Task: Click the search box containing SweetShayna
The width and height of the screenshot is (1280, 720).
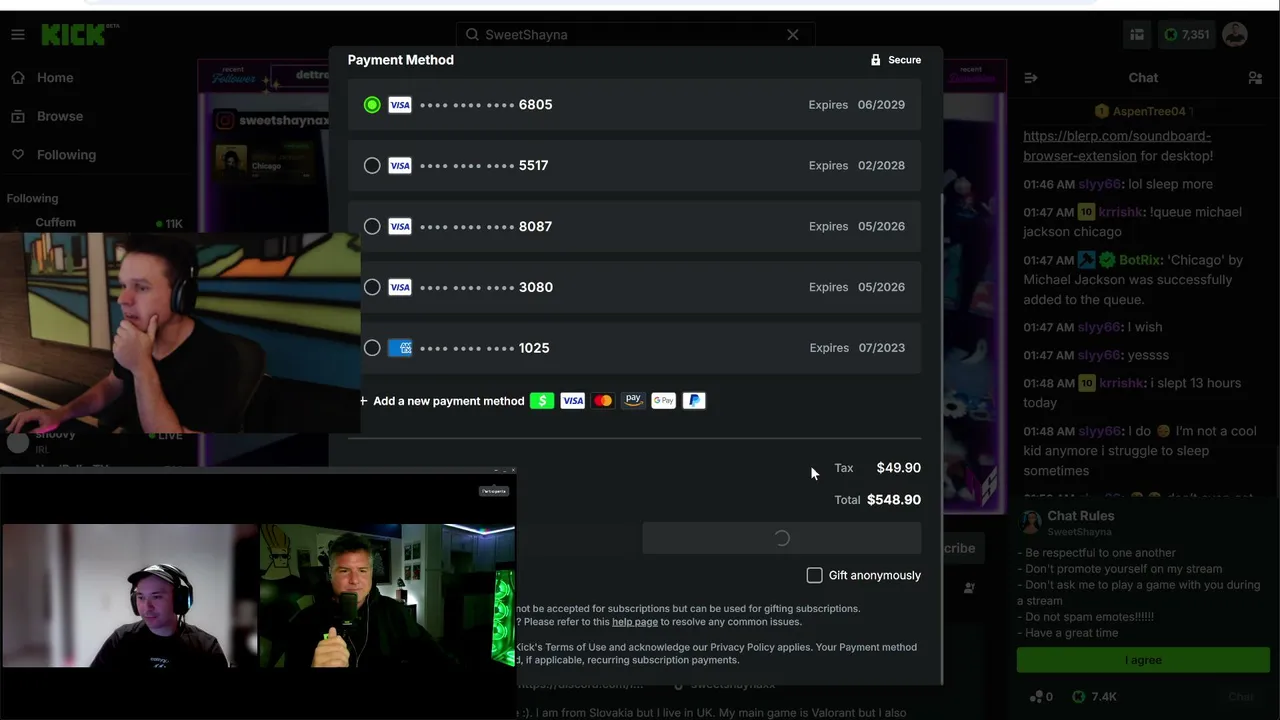Action: point(635,35)
